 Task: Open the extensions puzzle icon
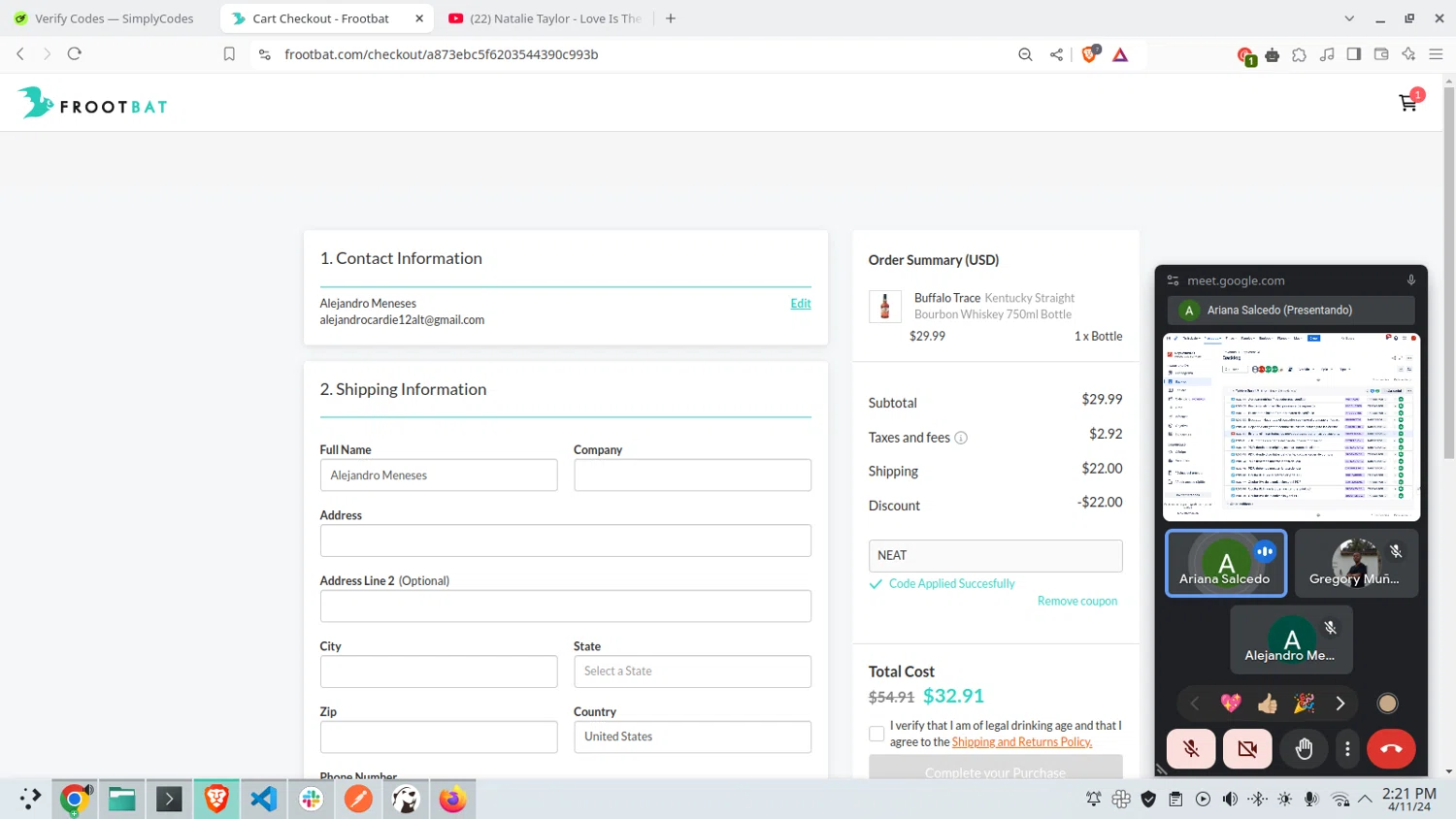tap(1300, 55)
